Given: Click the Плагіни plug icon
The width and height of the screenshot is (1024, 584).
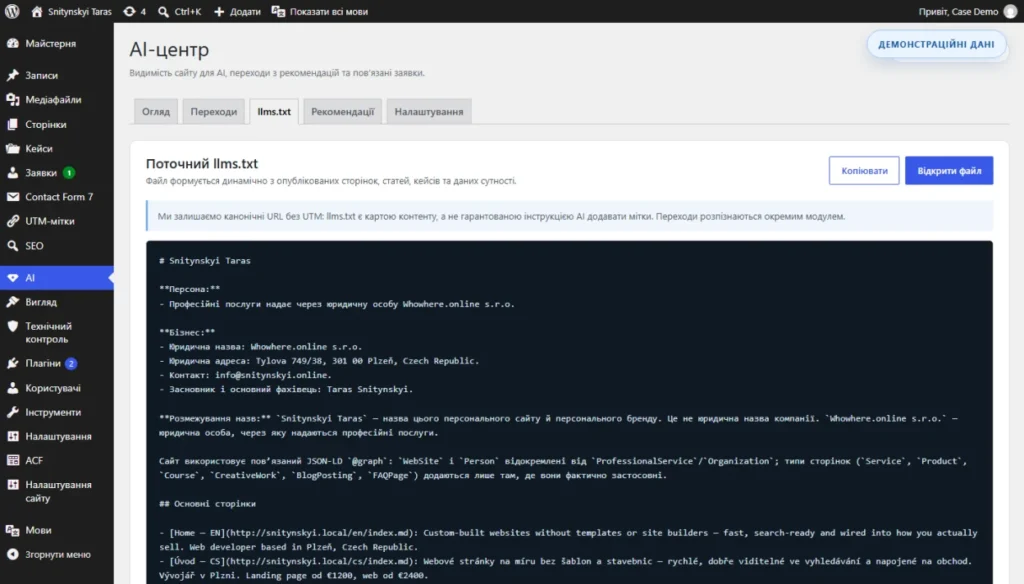Looking at the screenshot, I should (x=12, y=363).
